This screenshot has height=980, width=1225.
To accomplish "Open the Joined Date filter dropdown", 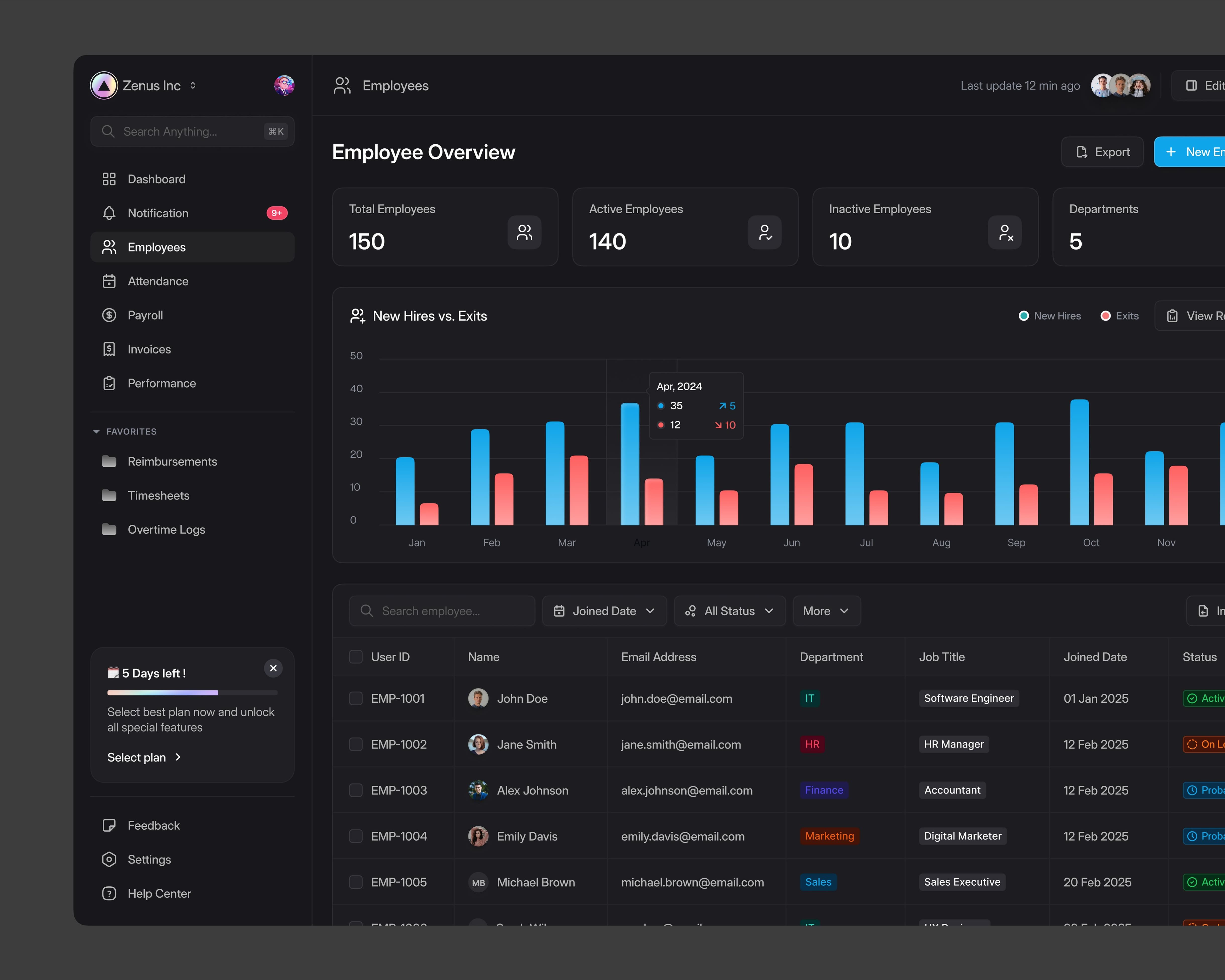I will click(x=604, y=611).
